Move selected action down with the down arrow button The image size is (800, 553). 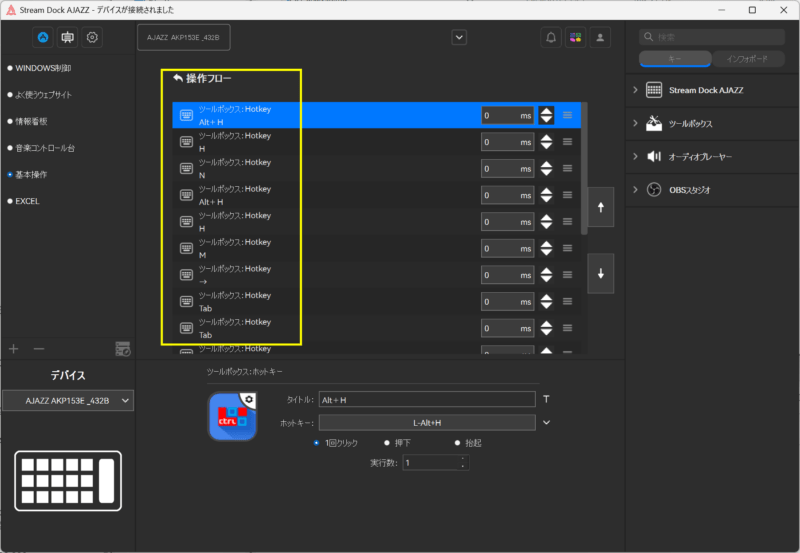(601, 273)
